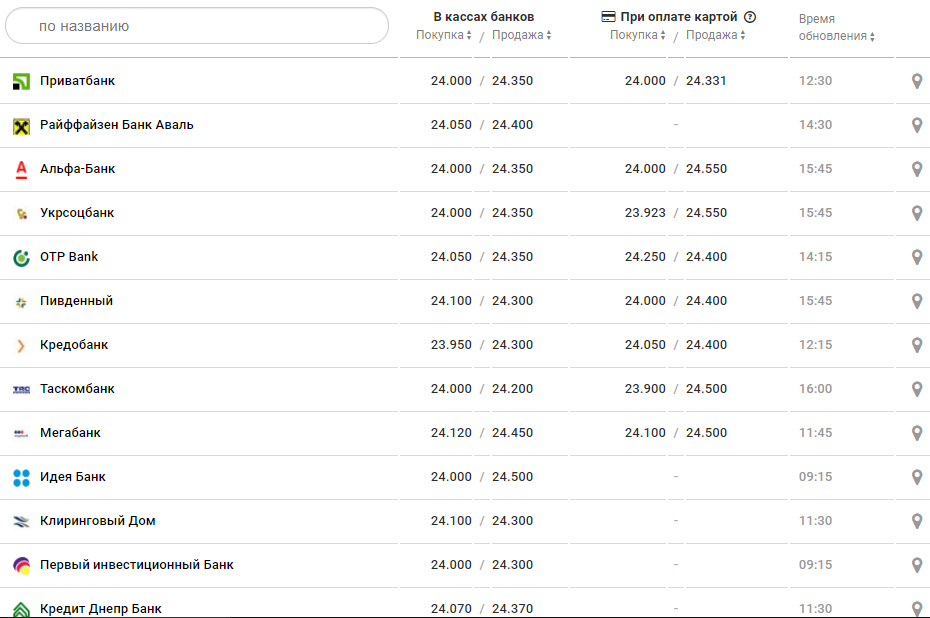Viewport: 930px width, 618px height.
Task: Click the Мегабанк logo icon
Action: click(21, 433)
